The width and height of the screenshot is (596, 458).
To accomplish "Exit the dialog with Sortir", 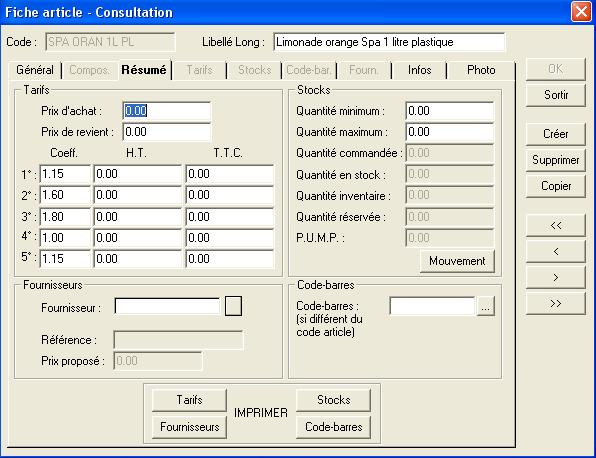I will click(555, 95).
